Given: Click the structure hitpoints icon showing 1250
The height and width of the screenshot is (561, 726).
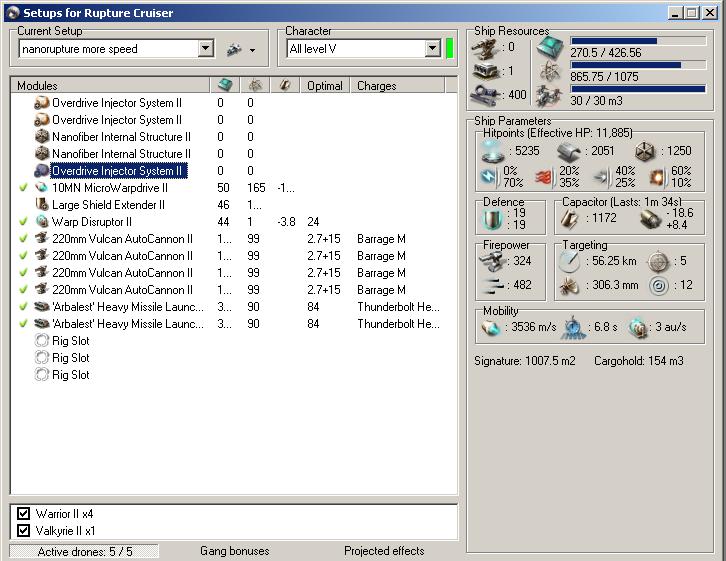Looking at the screenshot, I should 645,152.
